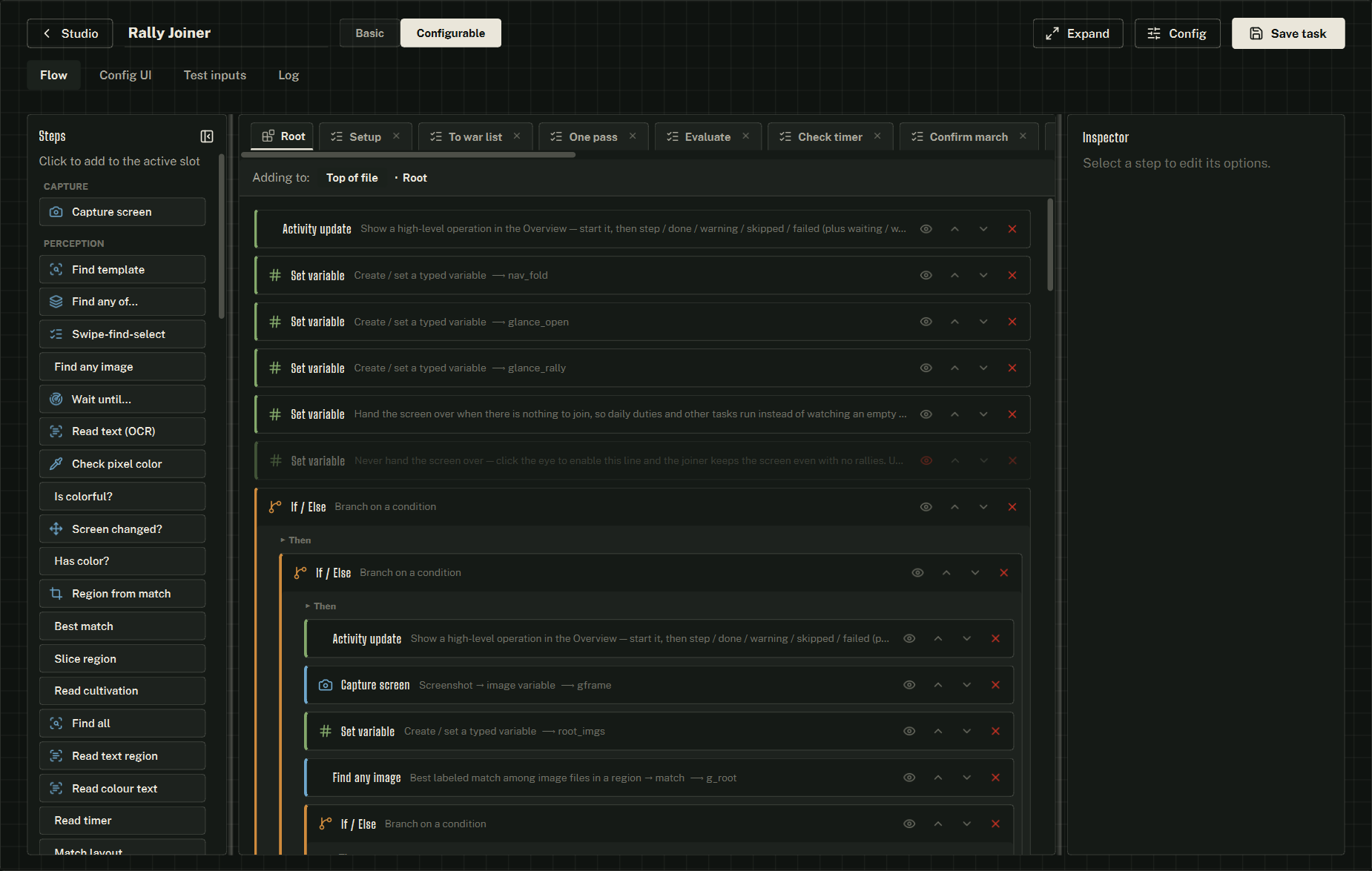Click the Expand button
The height and width of the screenshot is (871, 1372).
coord(1078,33)
